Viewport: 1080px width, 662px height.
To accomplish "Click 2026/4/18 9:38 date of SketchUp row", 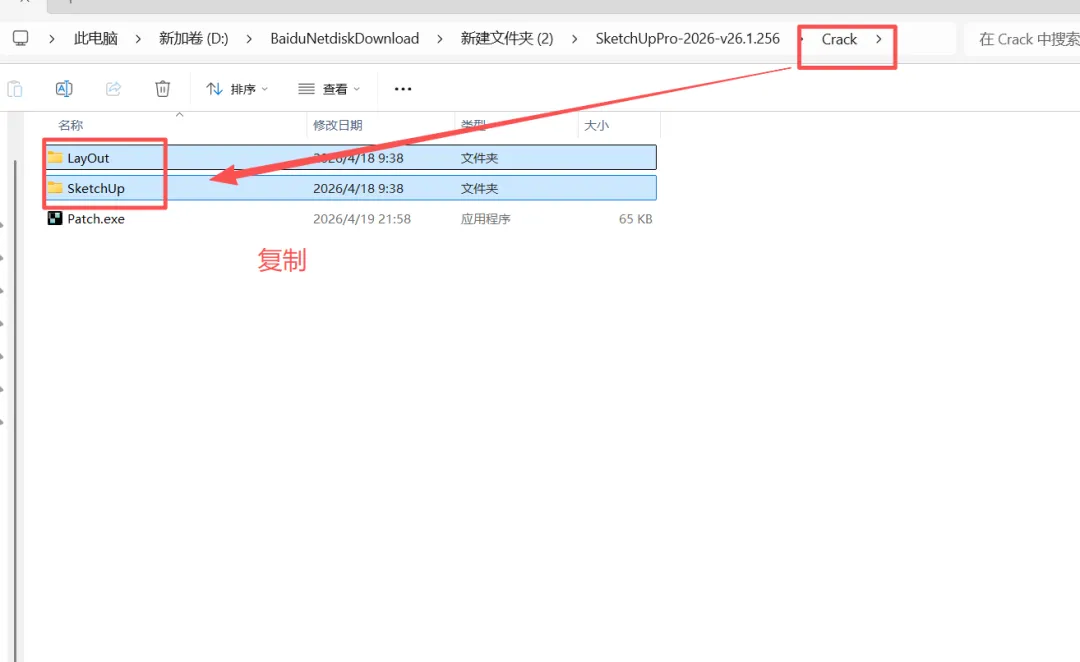I will point(358,188).
